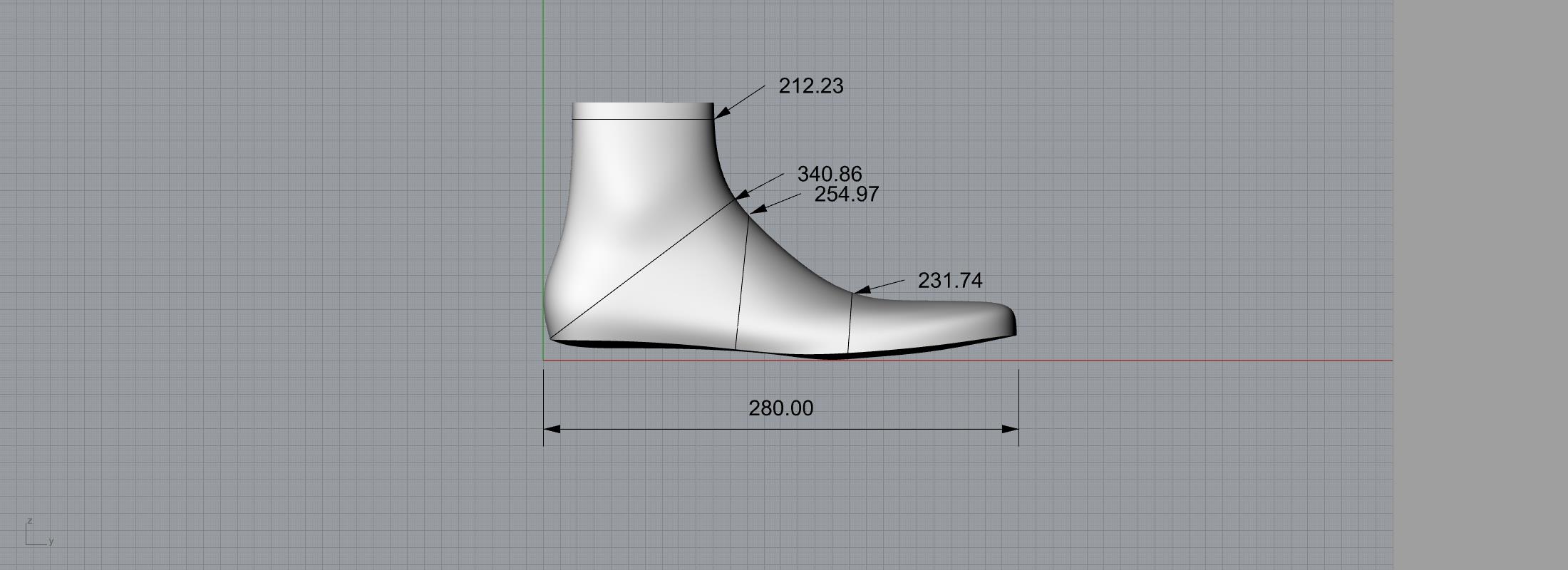Select the 280.00 length dimension text

click(780, 408)
